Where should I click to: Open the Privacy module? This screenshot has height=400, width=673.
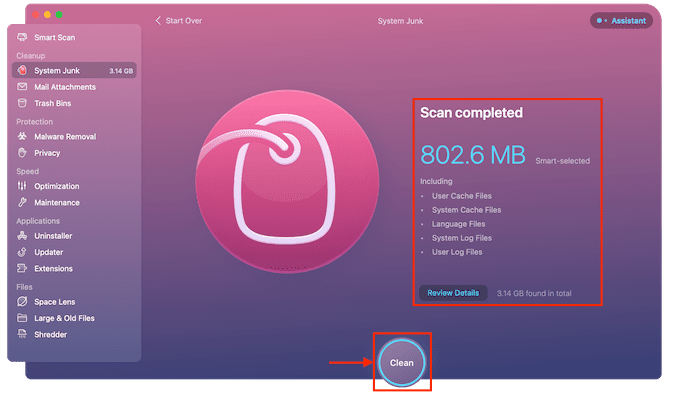[x=74, y=153]
